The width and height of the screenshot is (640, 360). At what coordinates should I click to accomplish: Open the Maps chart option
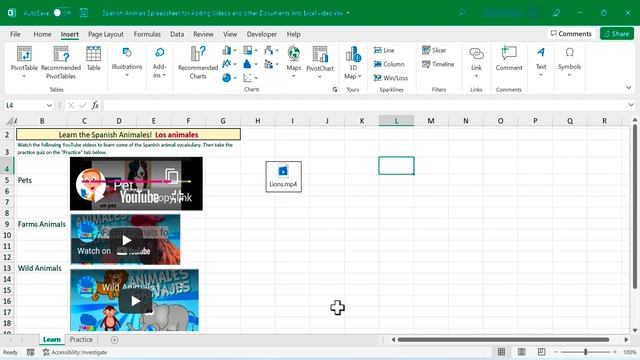[x=293, y=61]
